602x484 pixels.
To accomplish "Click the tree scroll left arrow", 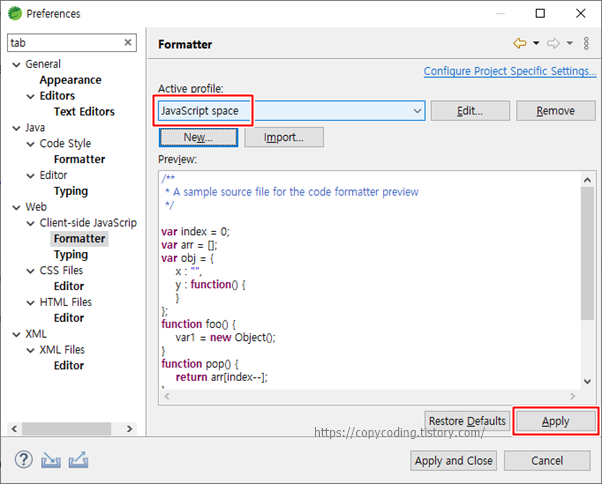I will (15, 428).
